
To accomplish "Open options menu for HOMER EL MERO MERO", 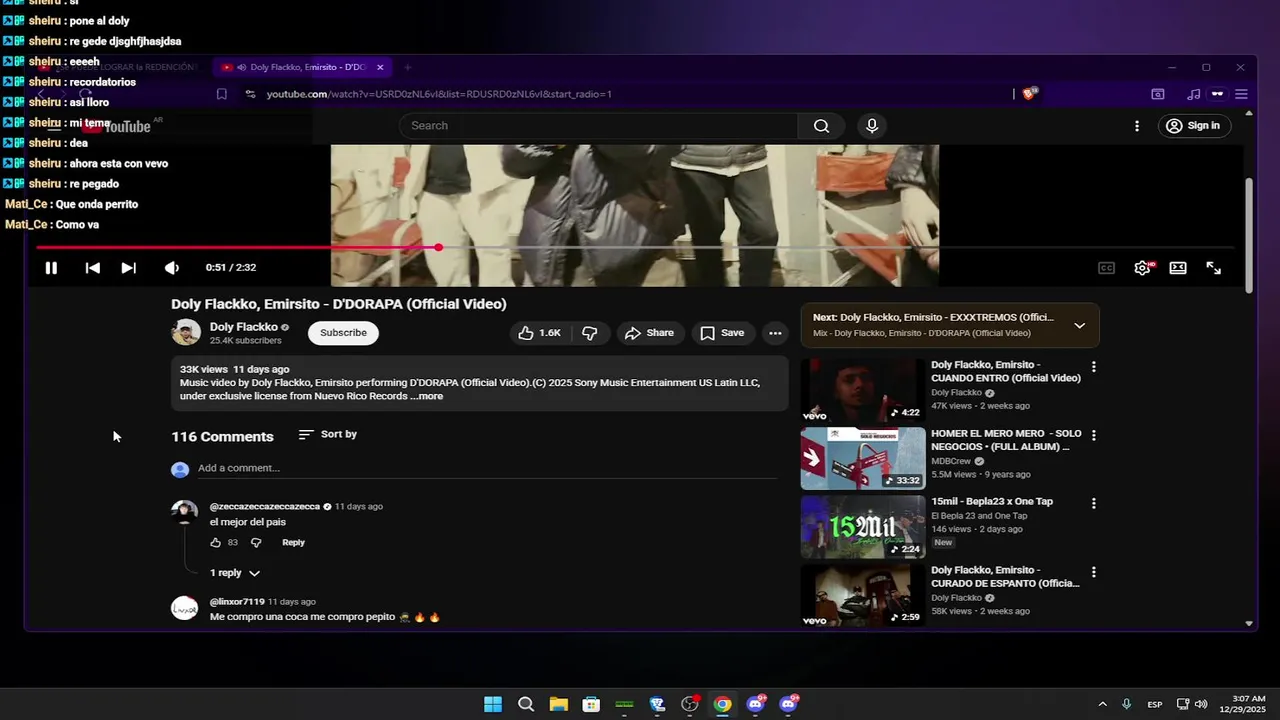I will (1093, 436).
